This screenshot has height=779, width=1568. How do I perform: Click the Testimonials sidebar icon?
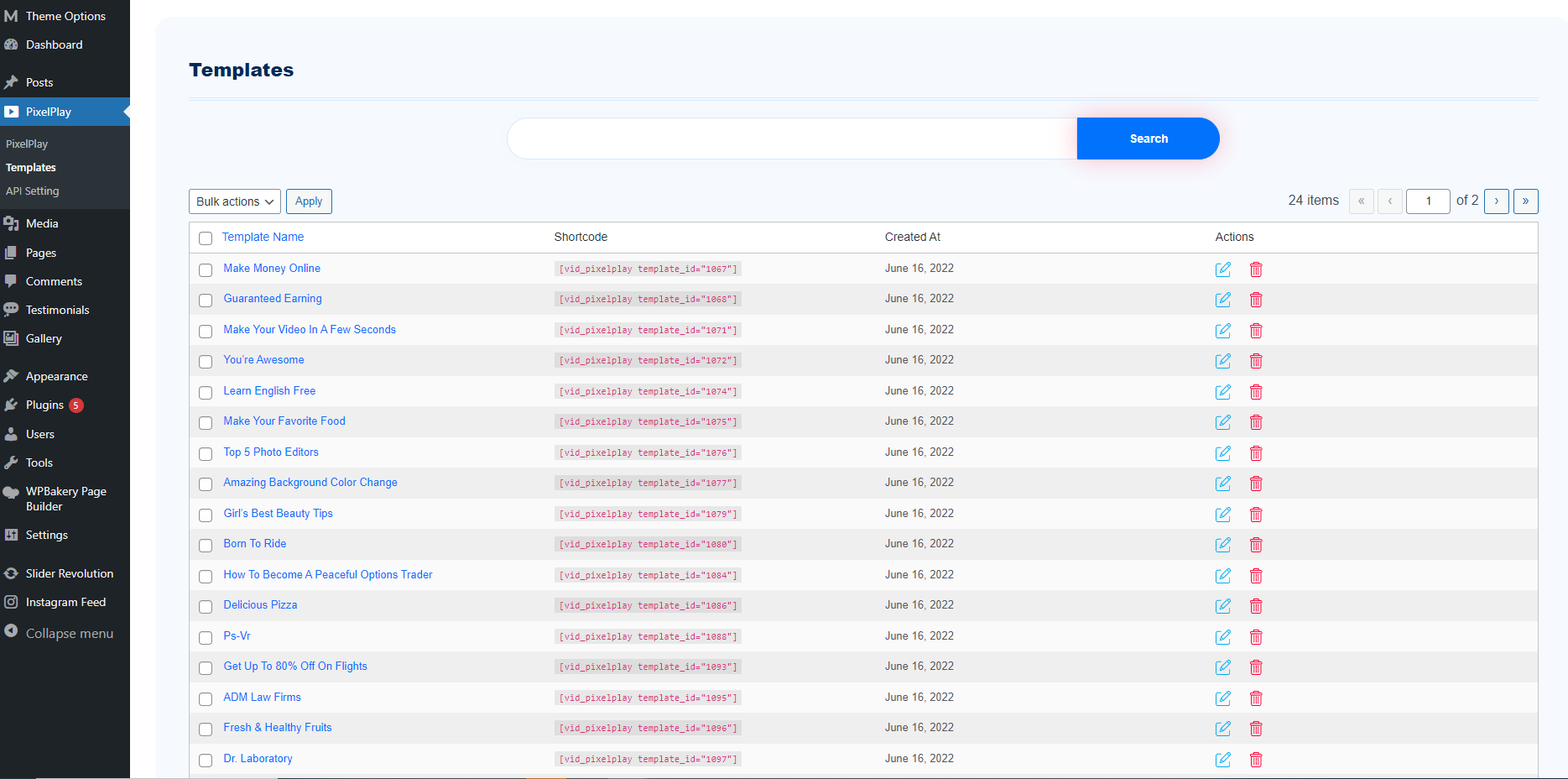click(x=11, y=310)
